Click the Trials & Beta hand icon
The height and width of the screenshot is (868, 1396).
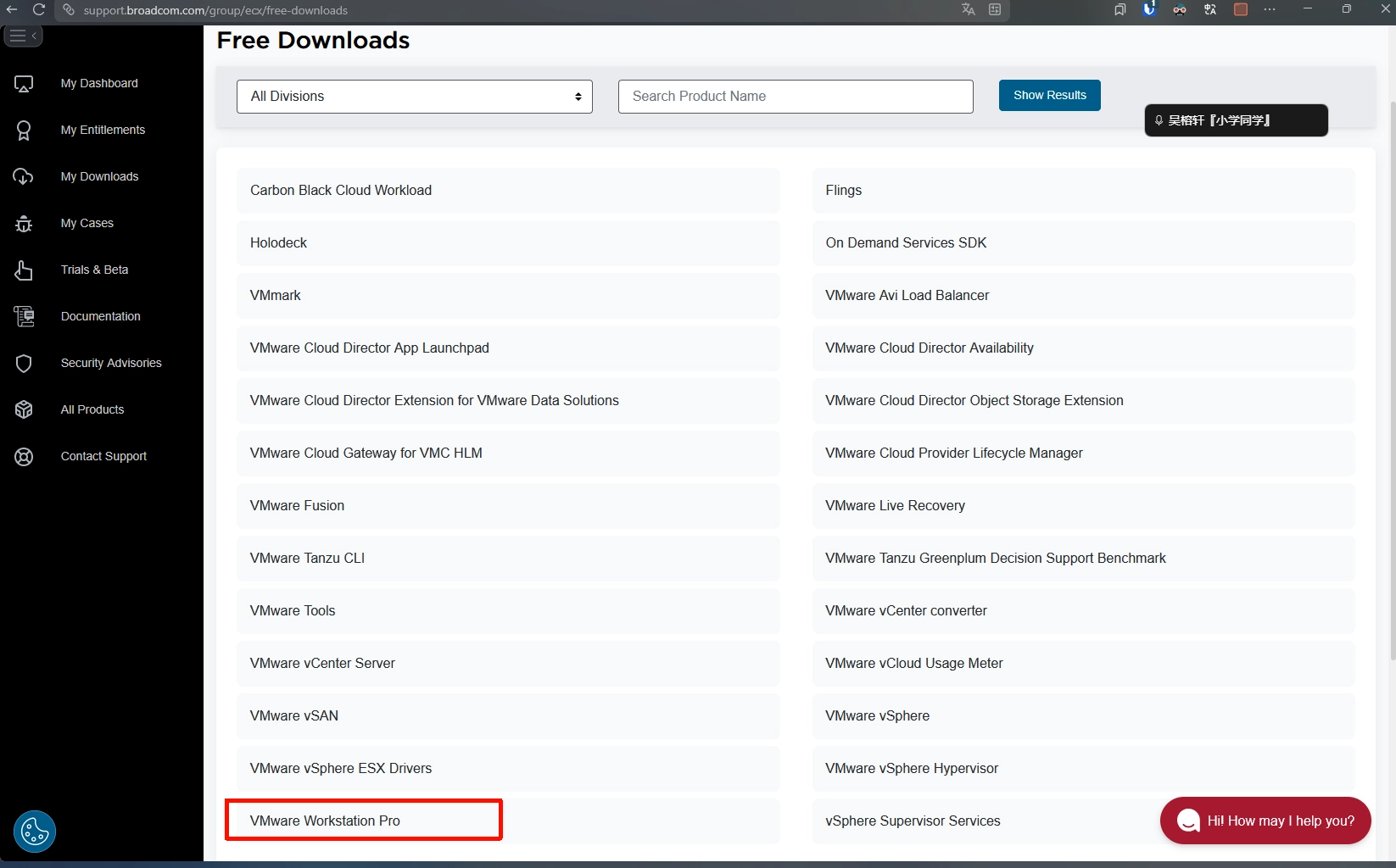point(24,270)
